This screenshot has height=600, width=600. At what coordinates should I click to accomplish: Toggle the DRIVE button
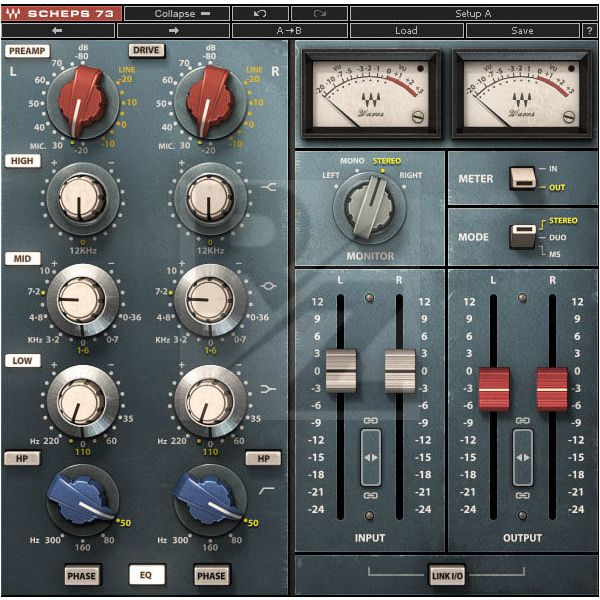coord(146,51)
